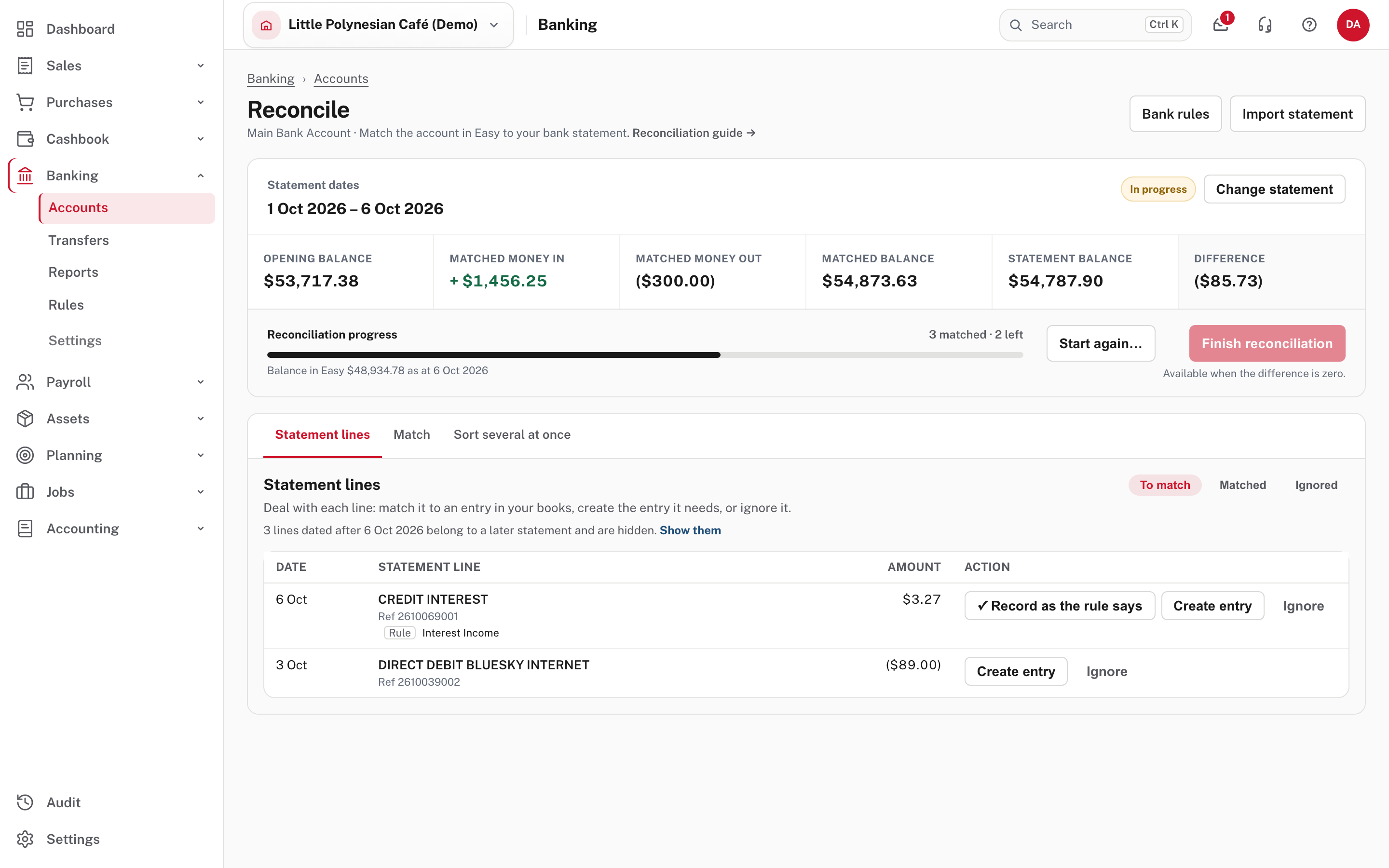
Task: Click Record as the rule says
Action: [1060, 606]
